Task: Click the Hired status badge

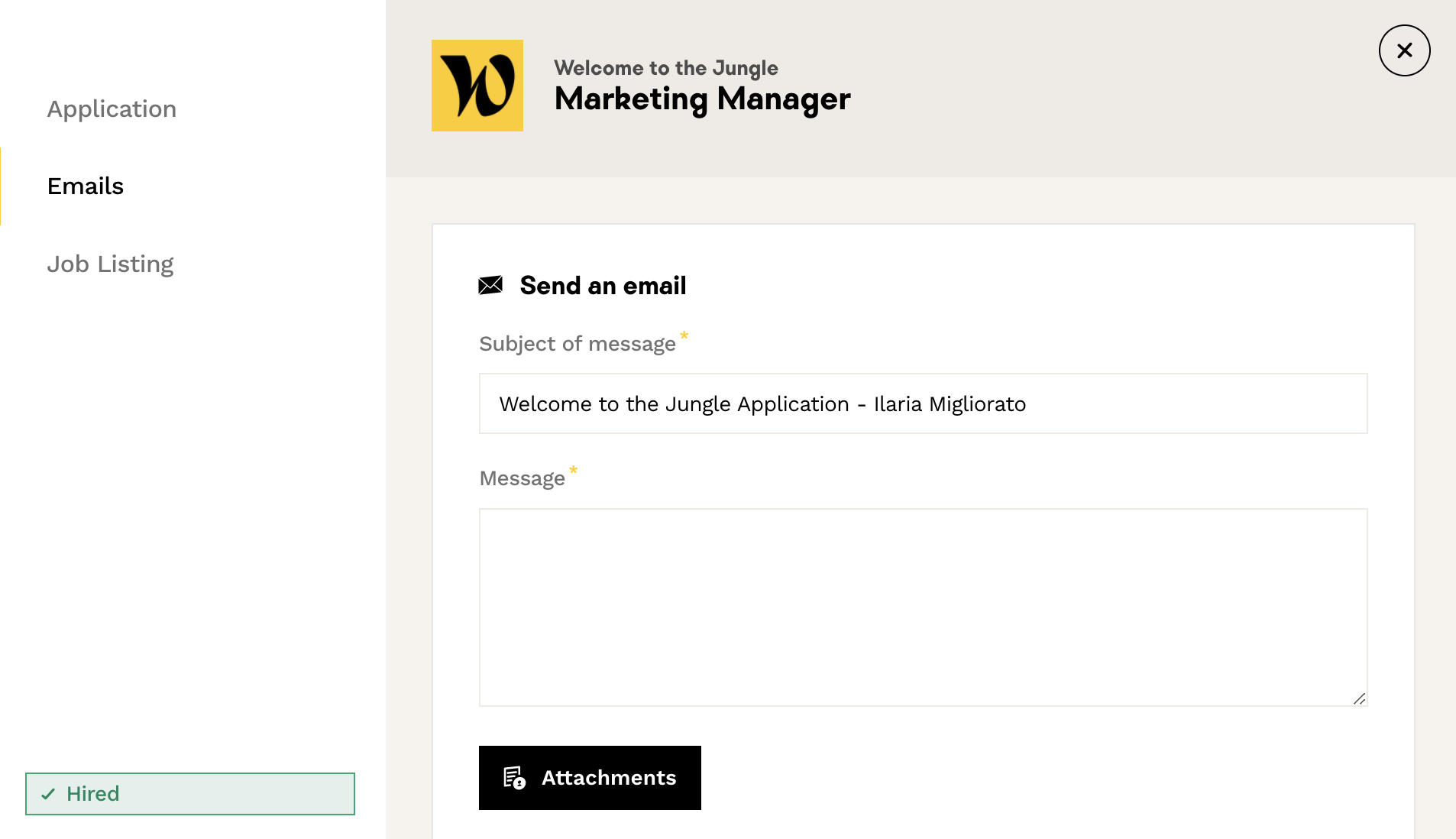Action: 189,794
